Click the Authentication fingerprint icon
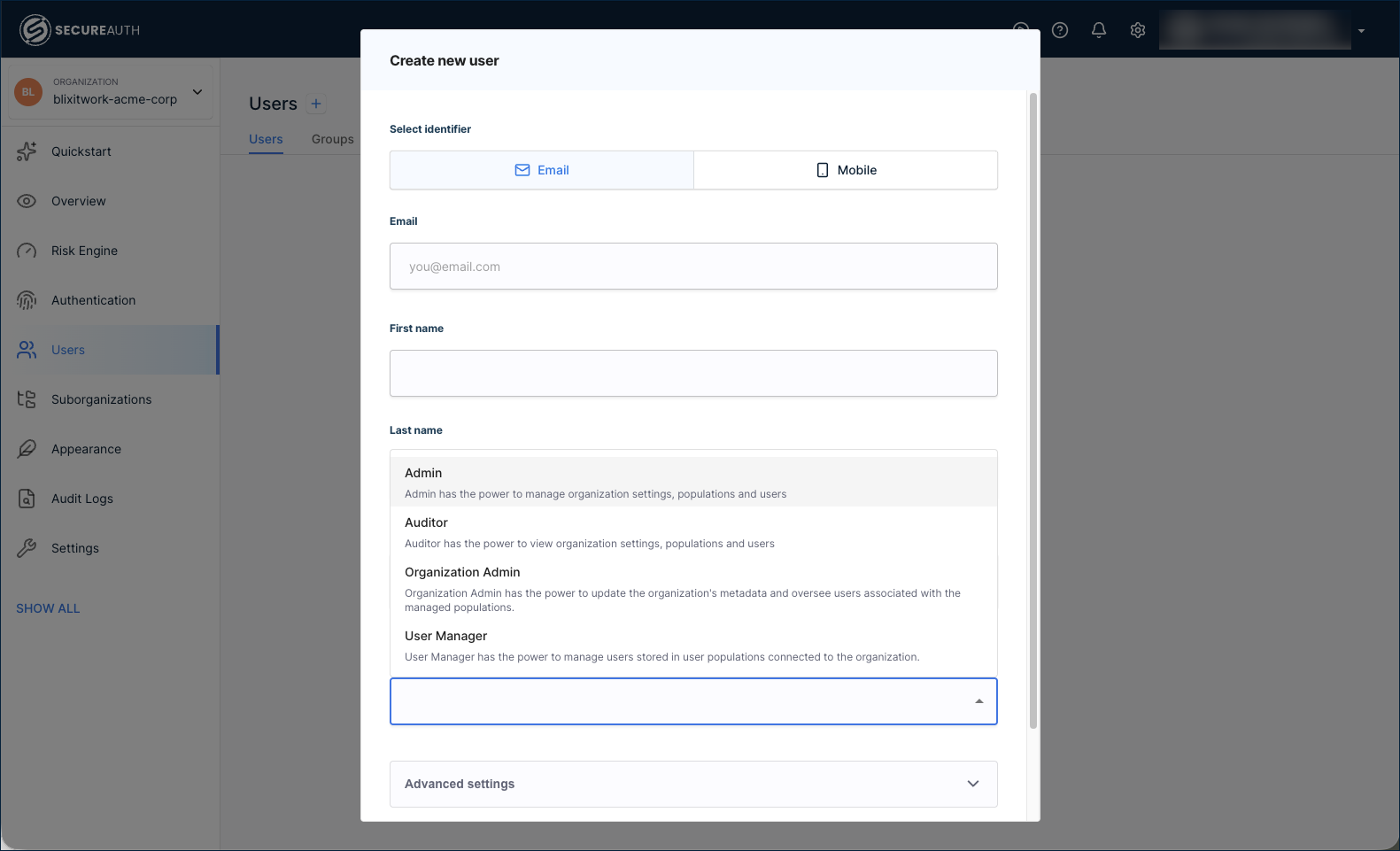Viewport: 1400px width, 851px height. coord(27,300)
